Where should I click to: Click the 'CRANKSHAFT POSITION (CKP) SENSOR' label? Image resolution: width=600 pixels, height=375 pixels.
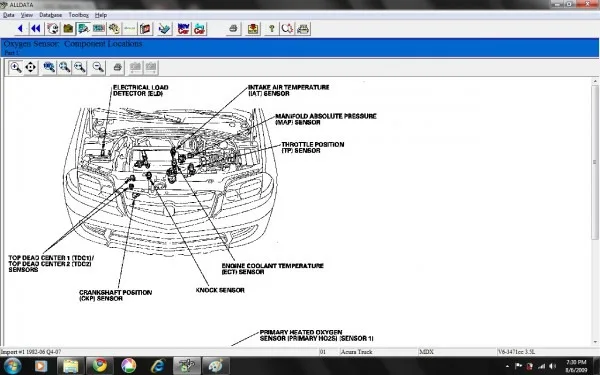tap(115, 295)
